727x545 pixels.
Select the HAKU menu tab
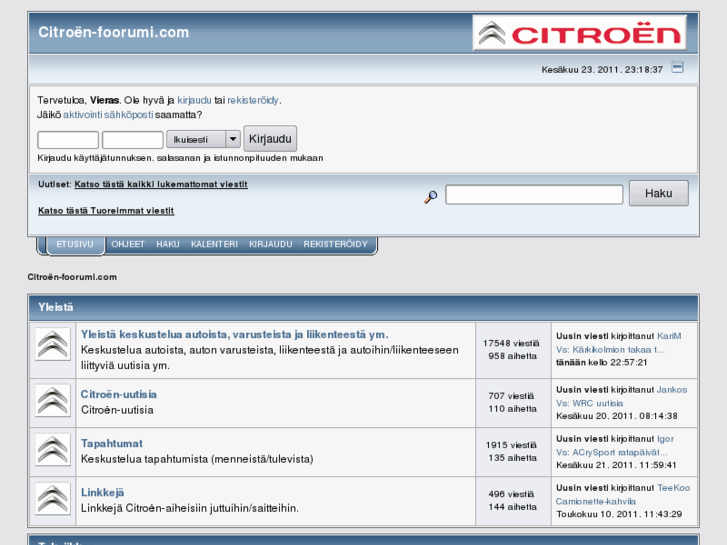point(168,244)
